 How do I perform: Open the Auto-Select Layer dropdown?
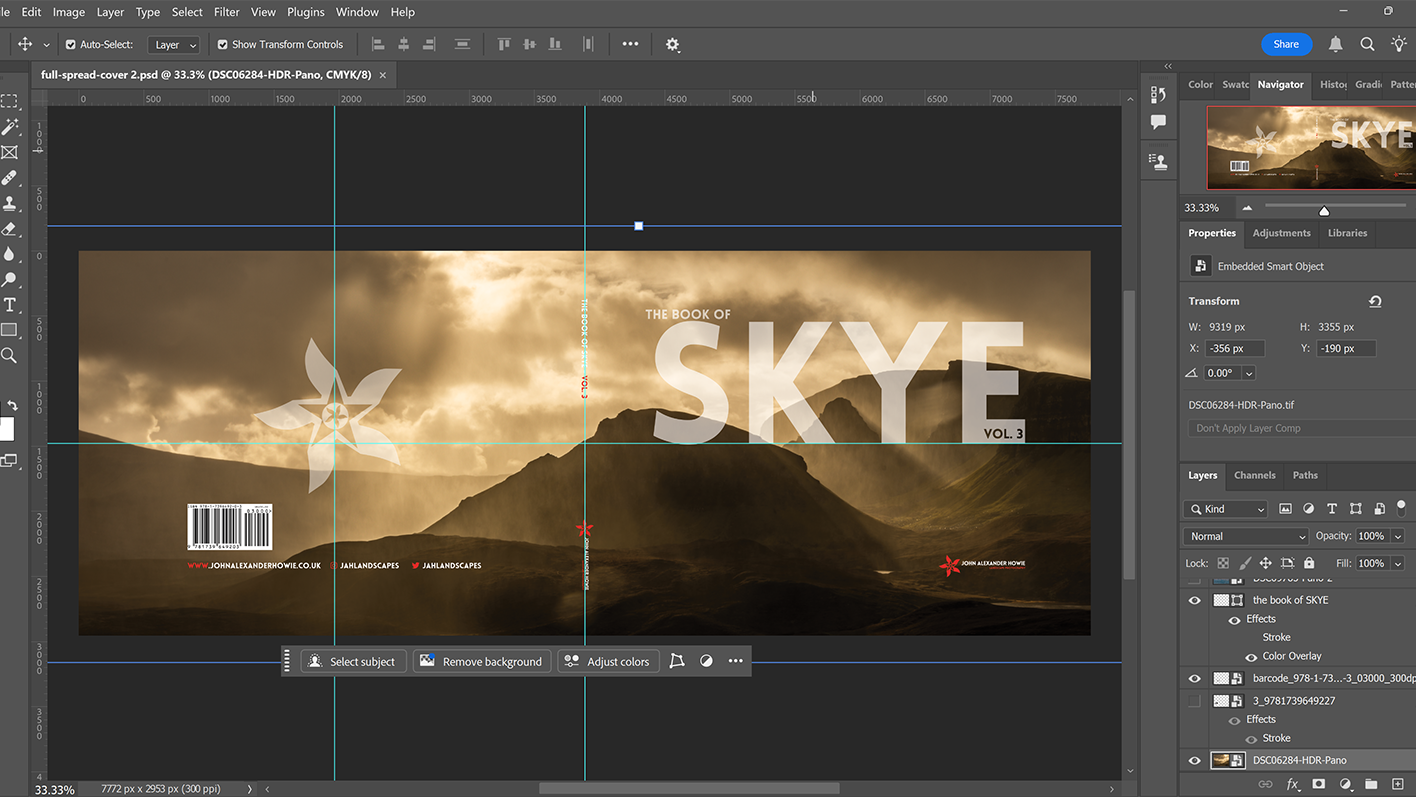click(174, 45)
